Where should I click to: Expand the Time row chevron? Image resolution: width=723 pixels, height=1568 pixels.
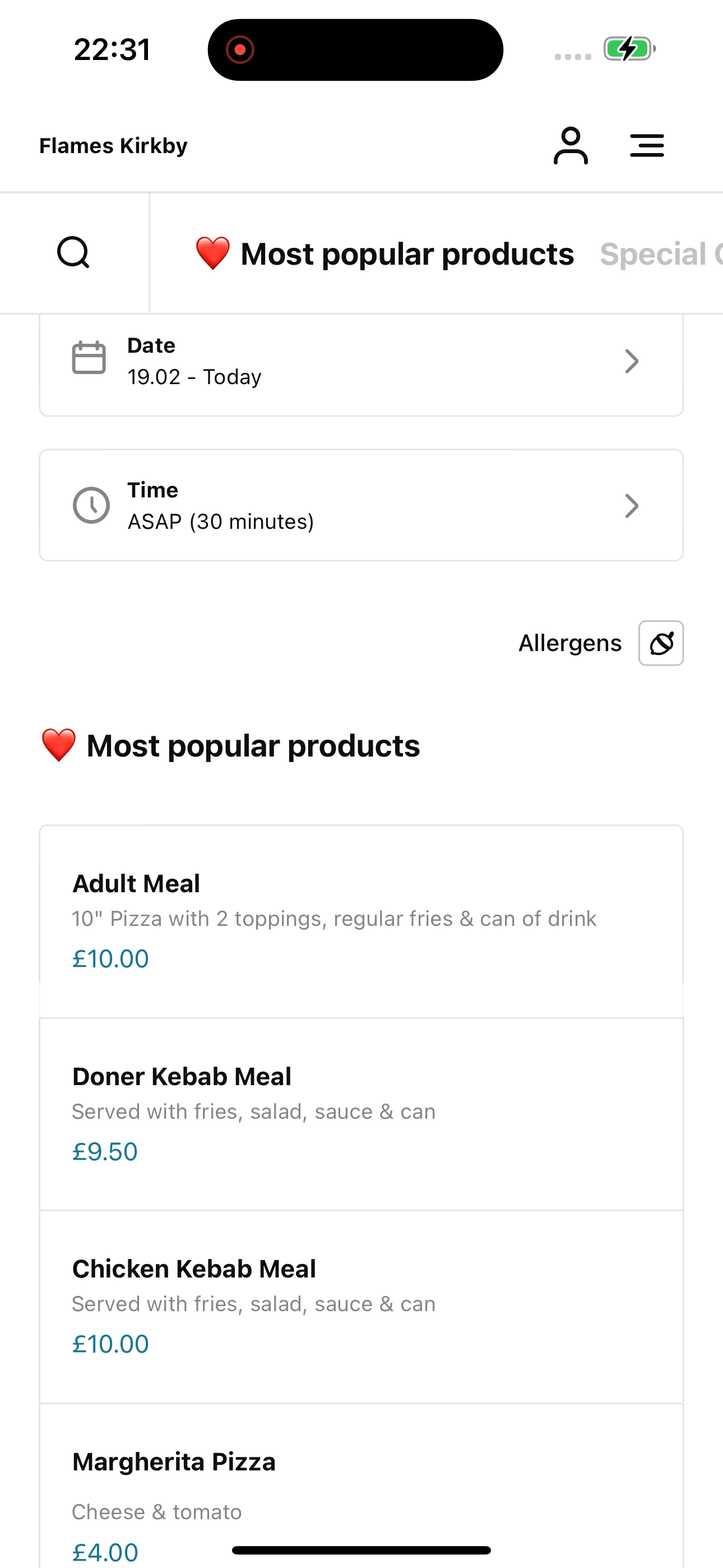click(x=632, y=506)
